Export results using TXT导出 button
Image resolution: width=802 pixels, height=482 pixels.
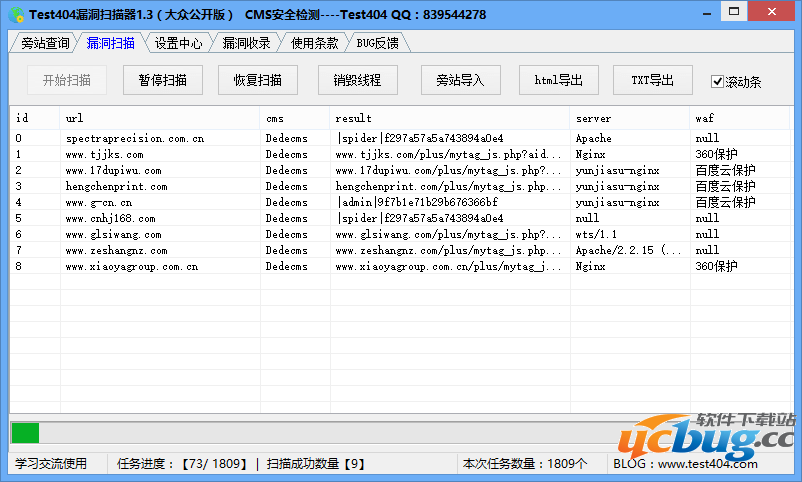(x=659, y=80)
